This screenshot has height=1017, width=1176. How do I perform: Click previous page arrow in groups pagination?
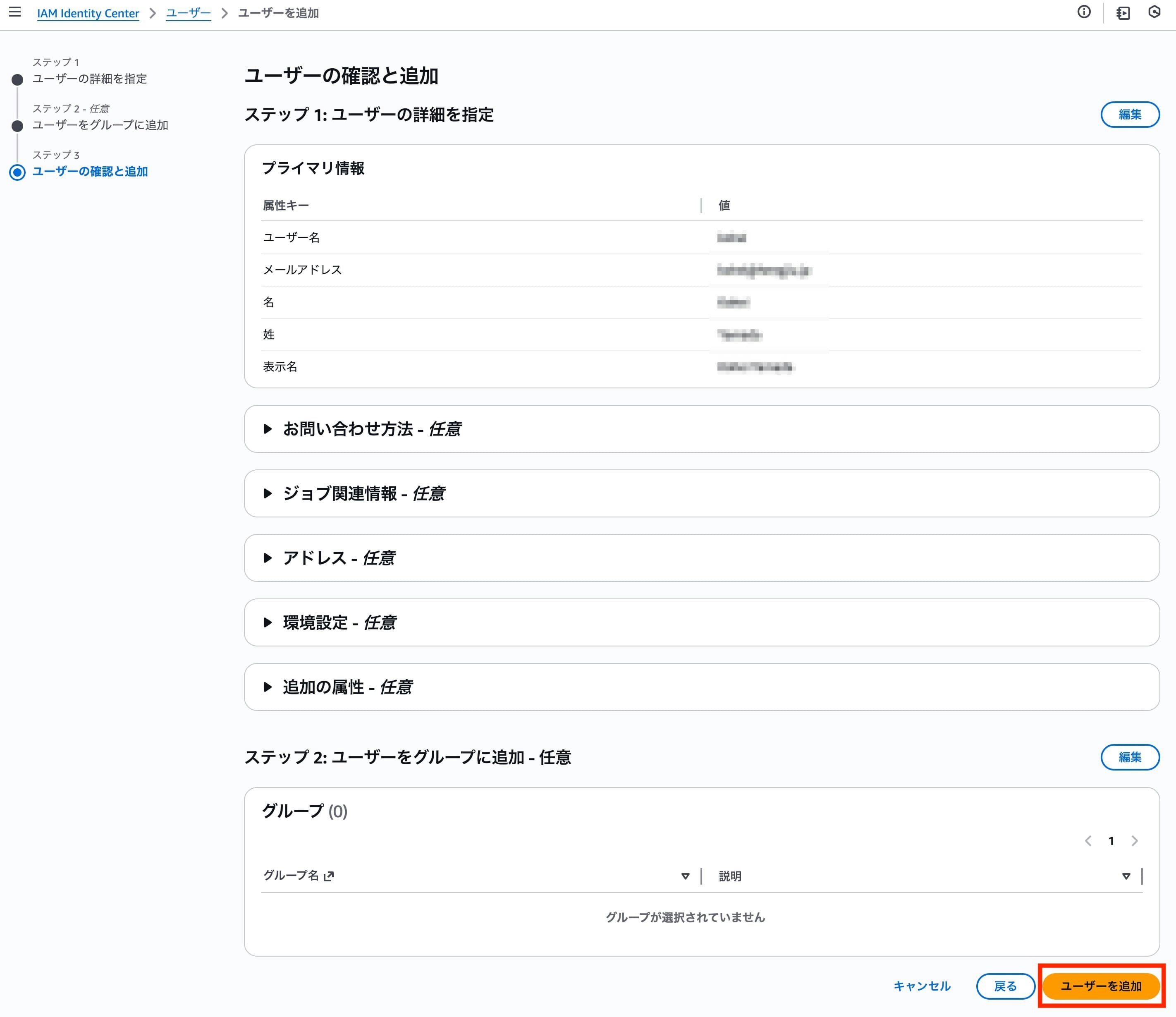(1088, 841)
